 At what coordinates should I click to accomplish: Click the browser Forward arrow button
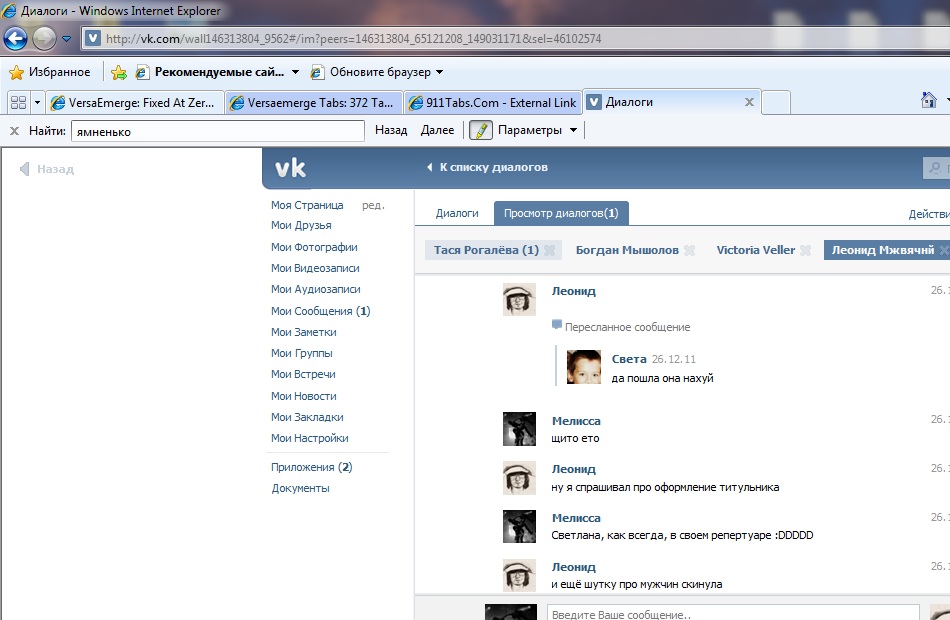pos(44,39)
